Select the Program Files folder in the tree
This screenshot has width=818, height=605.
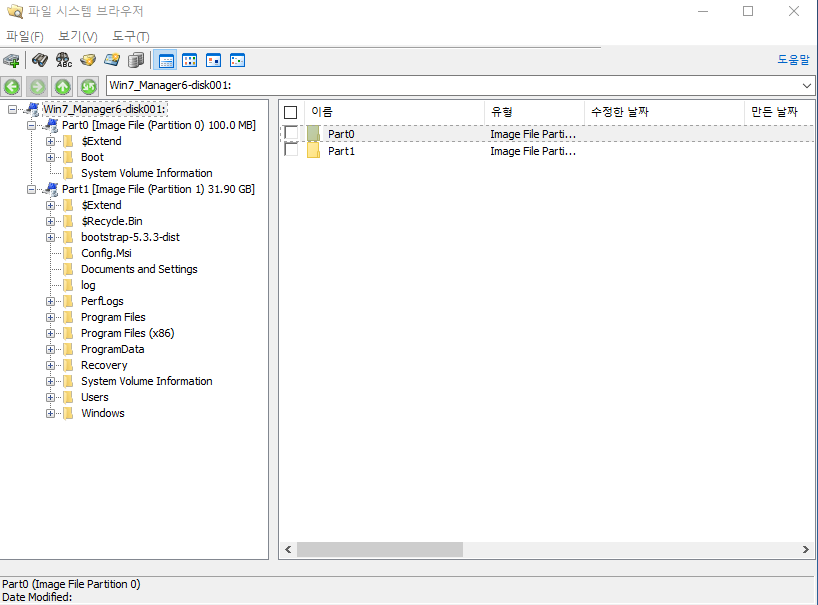tap(113, 318)
